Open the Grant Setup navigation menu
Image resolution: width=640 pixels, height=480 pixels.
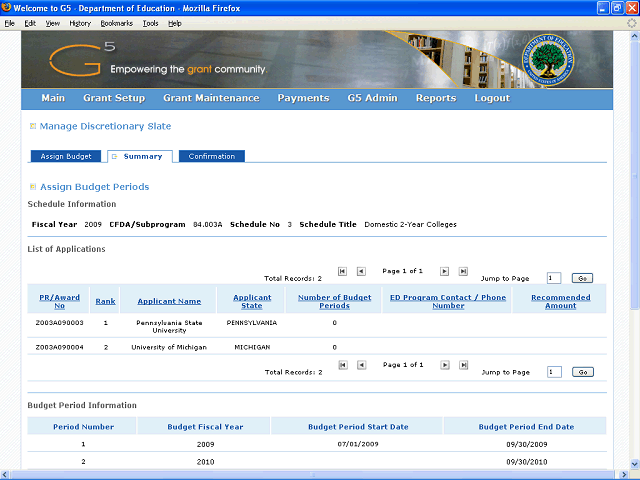coord(114,98)
